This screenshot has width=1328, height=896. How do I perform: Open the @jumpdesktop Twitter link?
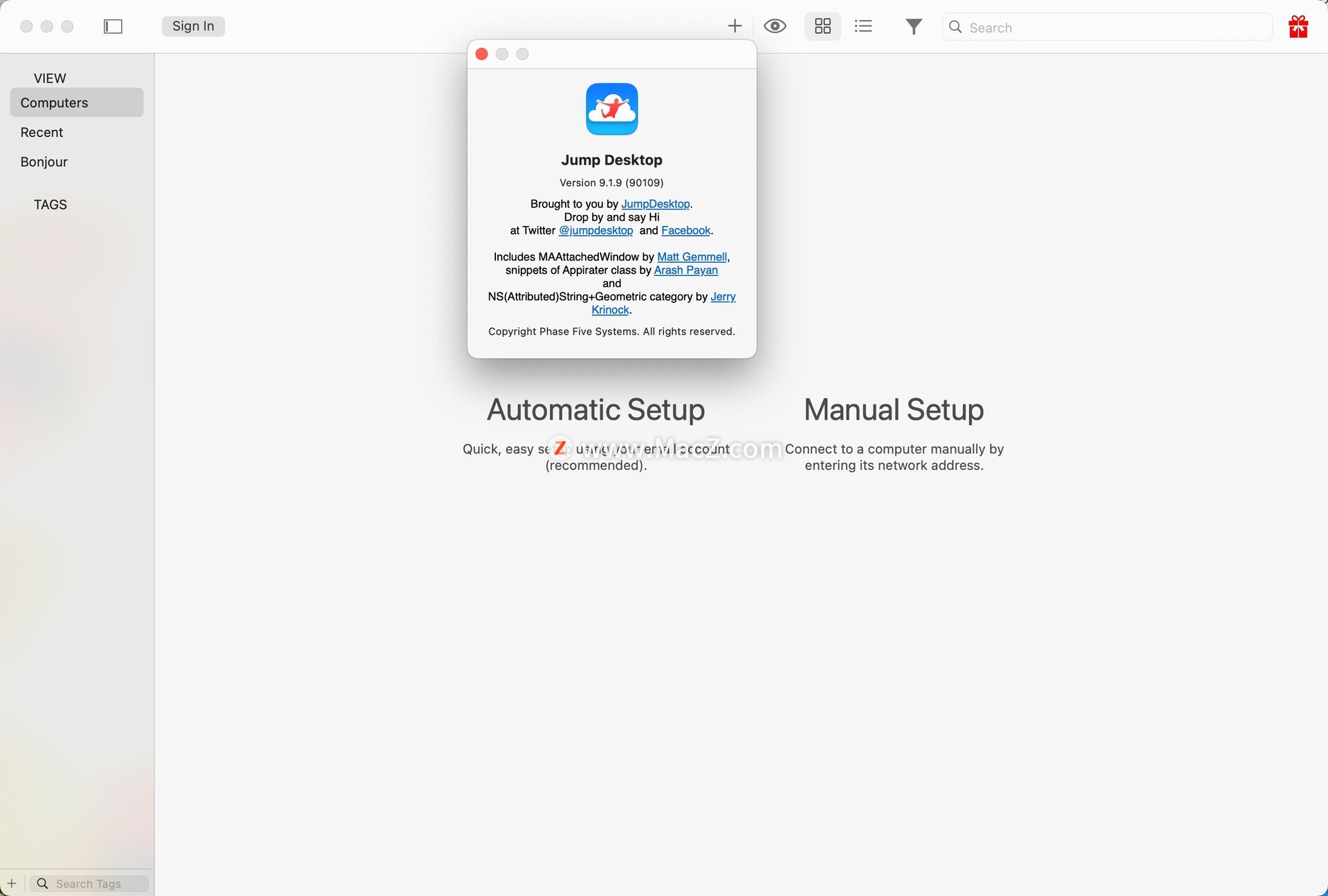(x=596, y=230)
